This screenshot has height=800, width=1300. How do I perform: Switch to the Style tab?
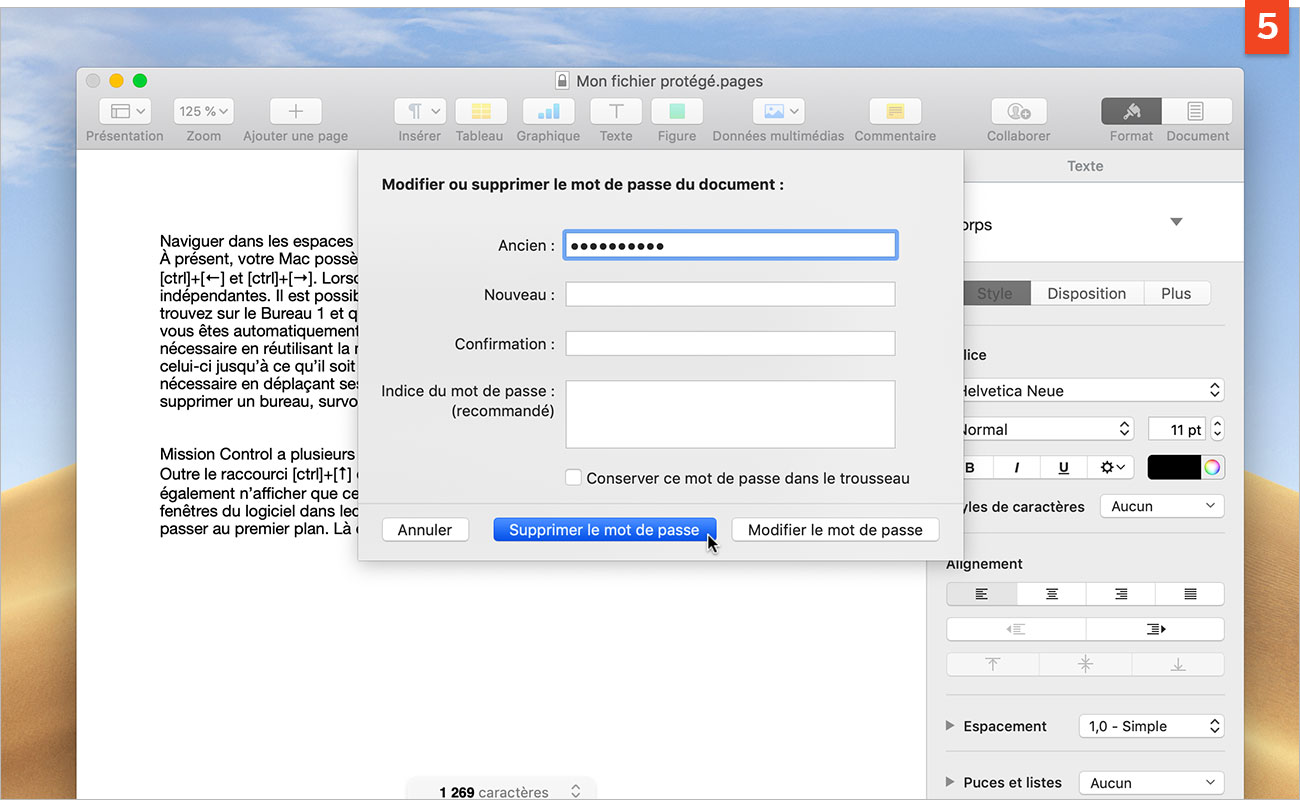994,293
